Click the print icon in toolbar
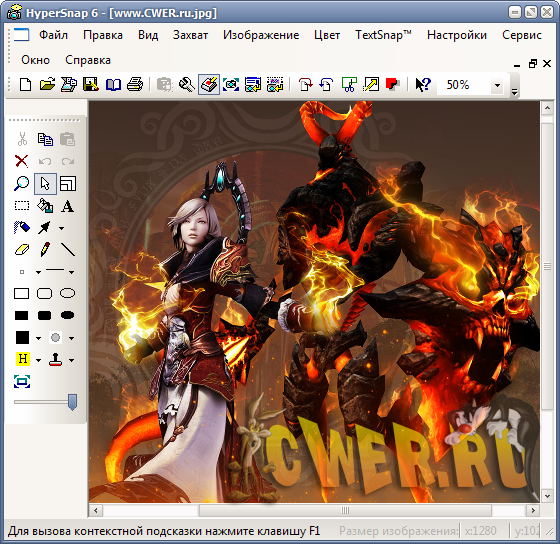This screenshot has width=560, height=544. point(135,85)
